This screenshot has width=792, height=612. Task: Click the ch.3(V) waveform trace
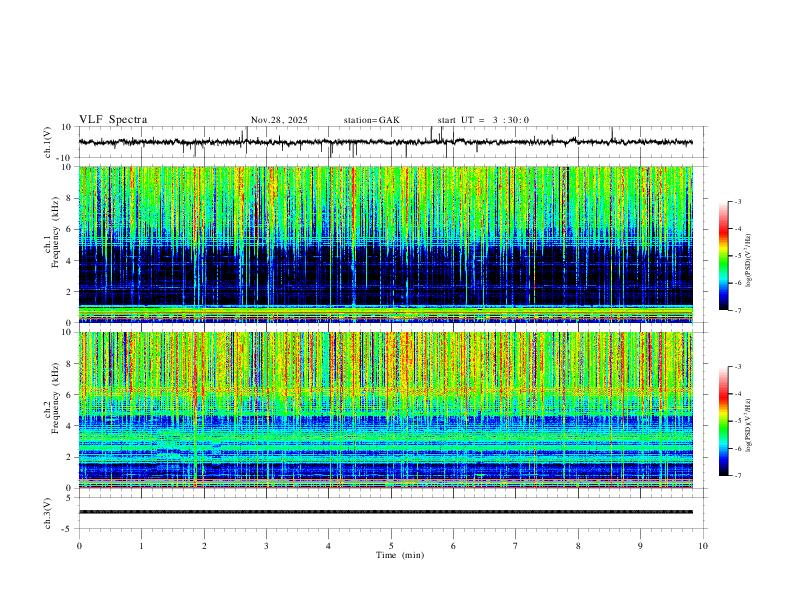coord(386,512)
